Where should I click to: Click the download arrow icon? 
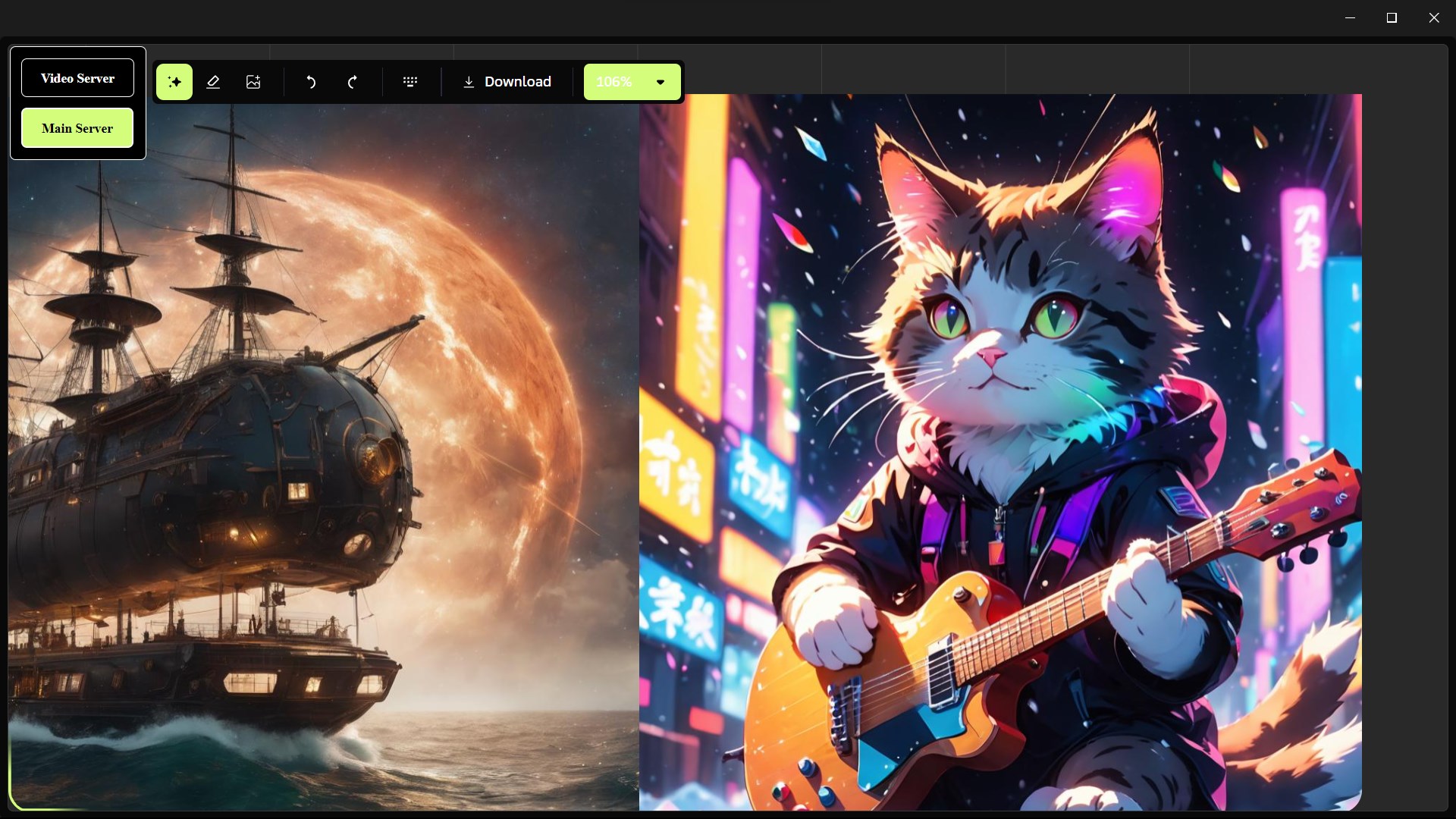click(469, 82)
